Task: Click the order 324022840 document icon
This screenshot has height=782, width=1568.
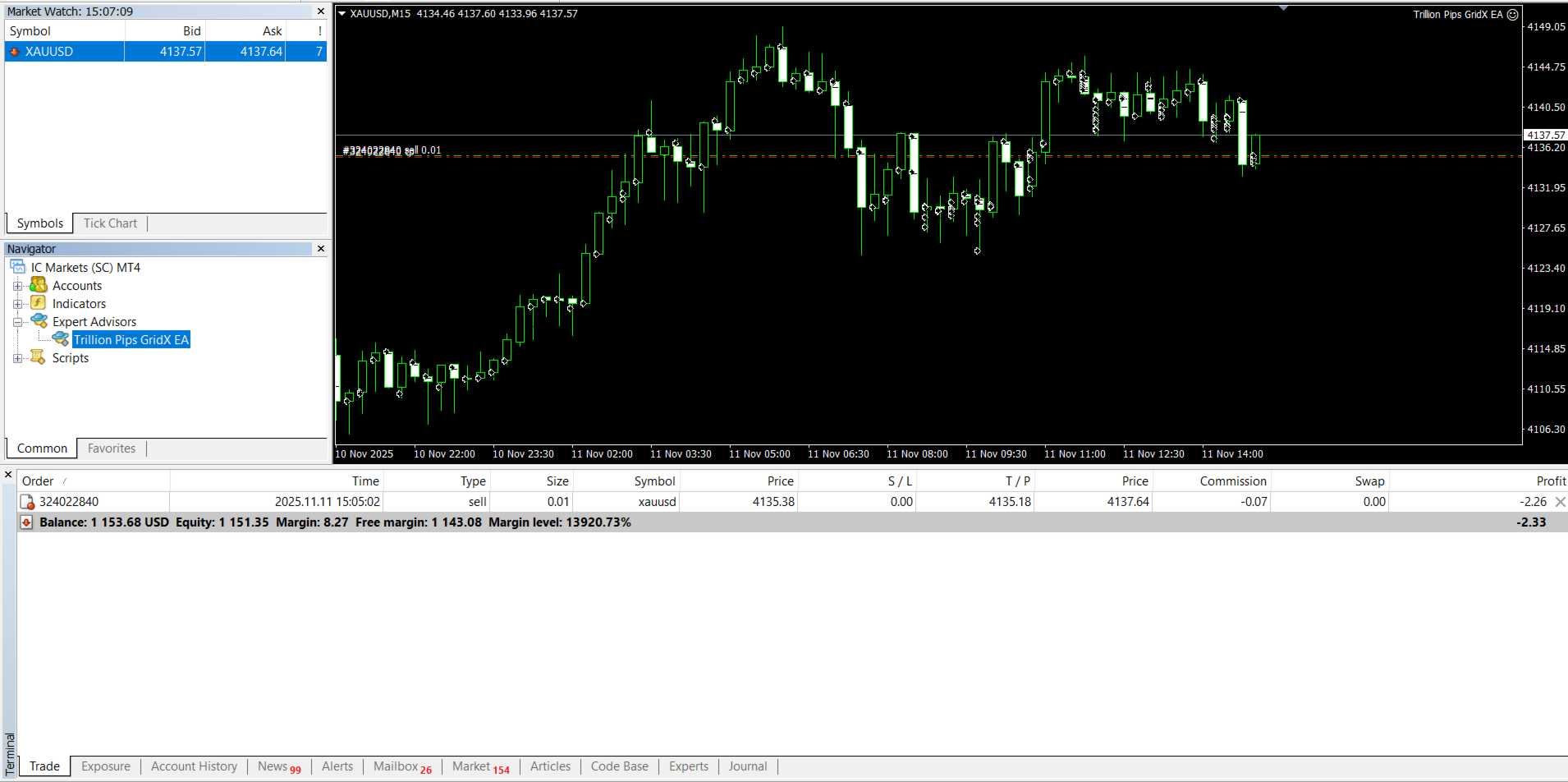Action: [x=27, y=502]
